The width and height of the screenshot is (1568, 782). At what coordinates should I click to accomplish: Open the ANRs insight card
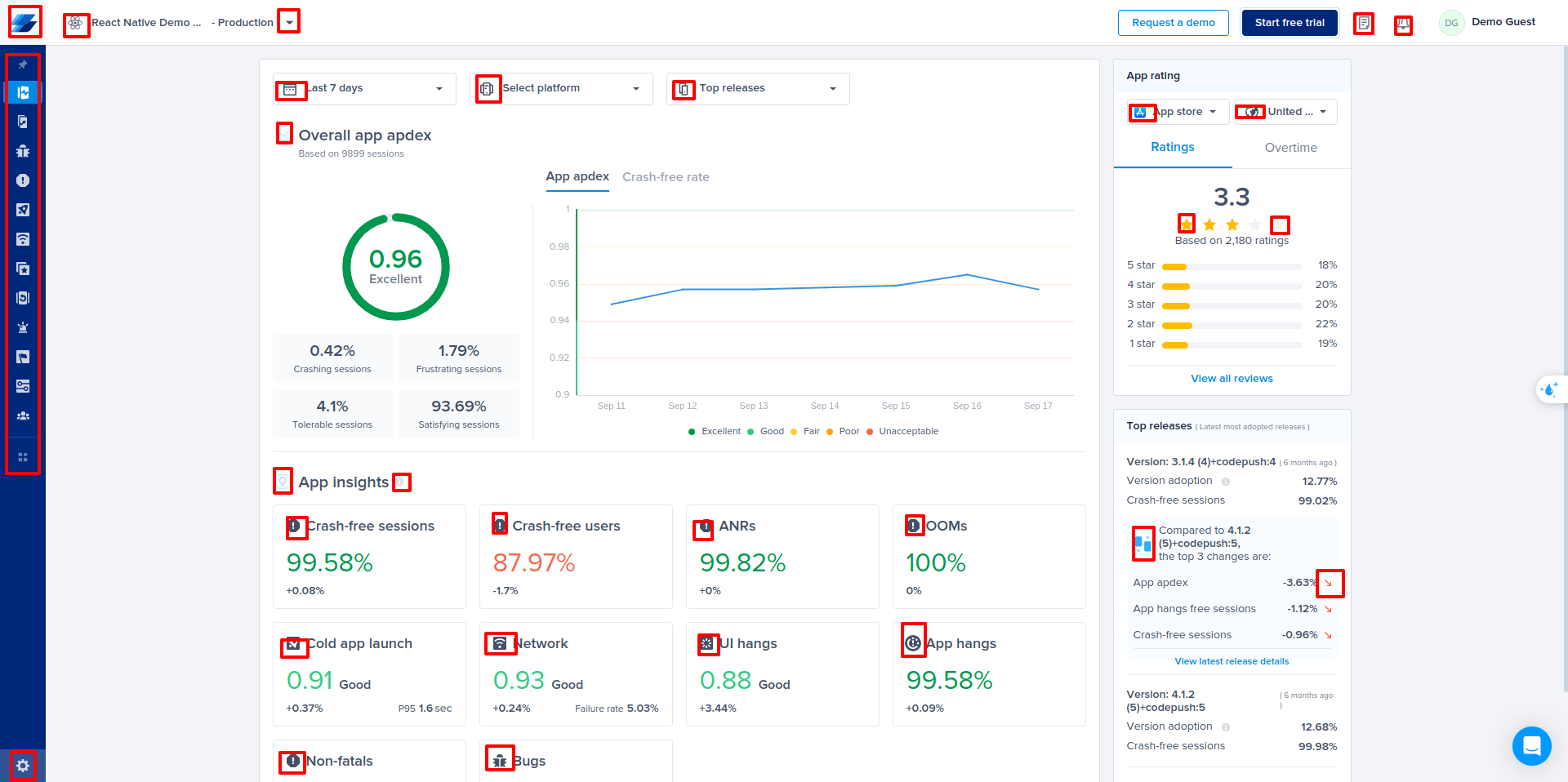pos(782,557)
